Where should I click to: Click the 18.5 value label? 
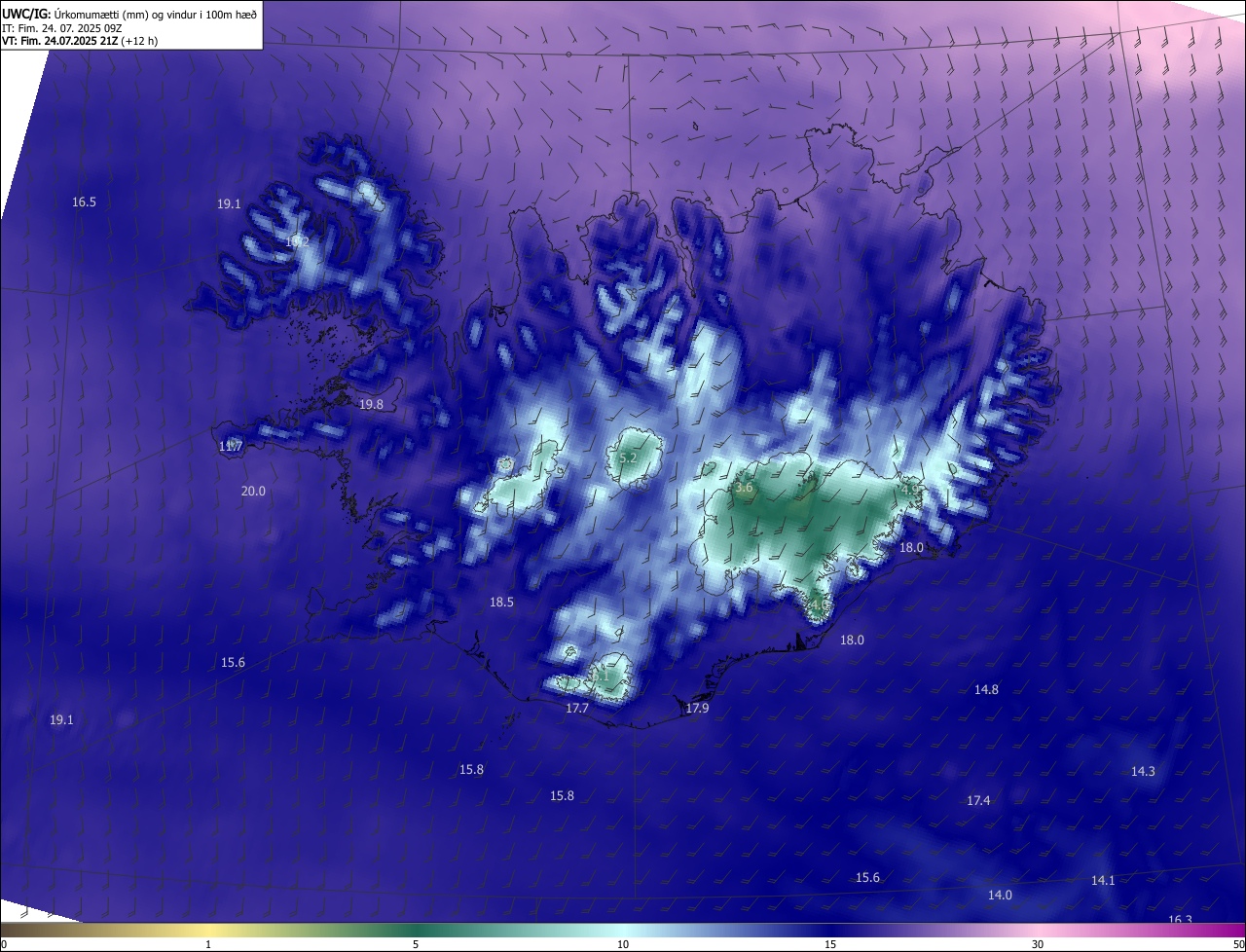pos(501,603)
